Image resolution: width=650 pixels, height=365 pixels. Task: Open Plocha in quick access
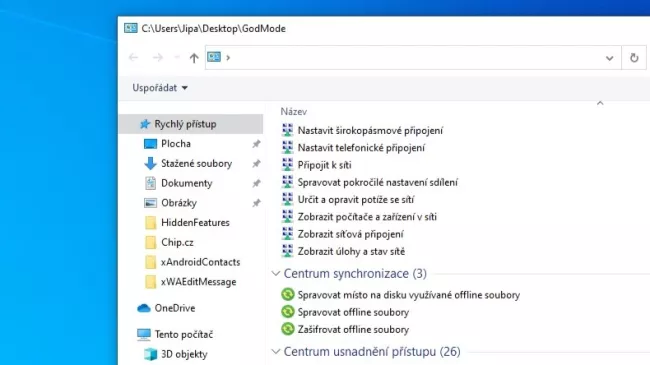click(x=176, y=144)
